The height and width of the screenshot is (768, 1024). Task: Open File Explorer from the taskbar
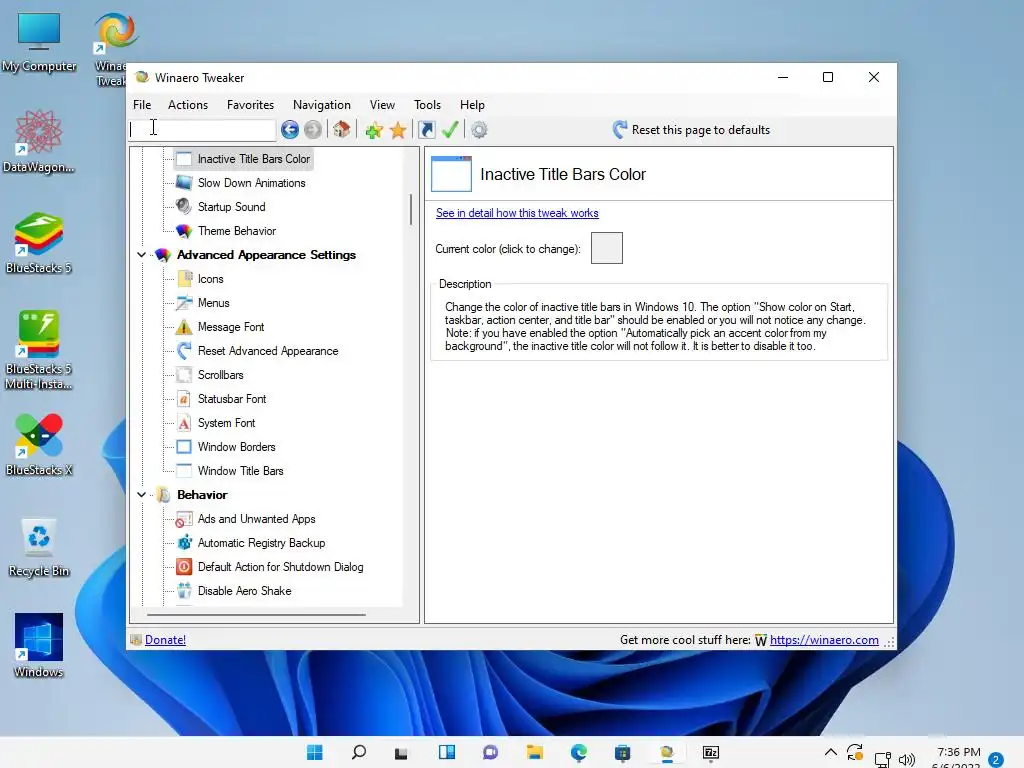pyautogui.click(x=534, y=752)
